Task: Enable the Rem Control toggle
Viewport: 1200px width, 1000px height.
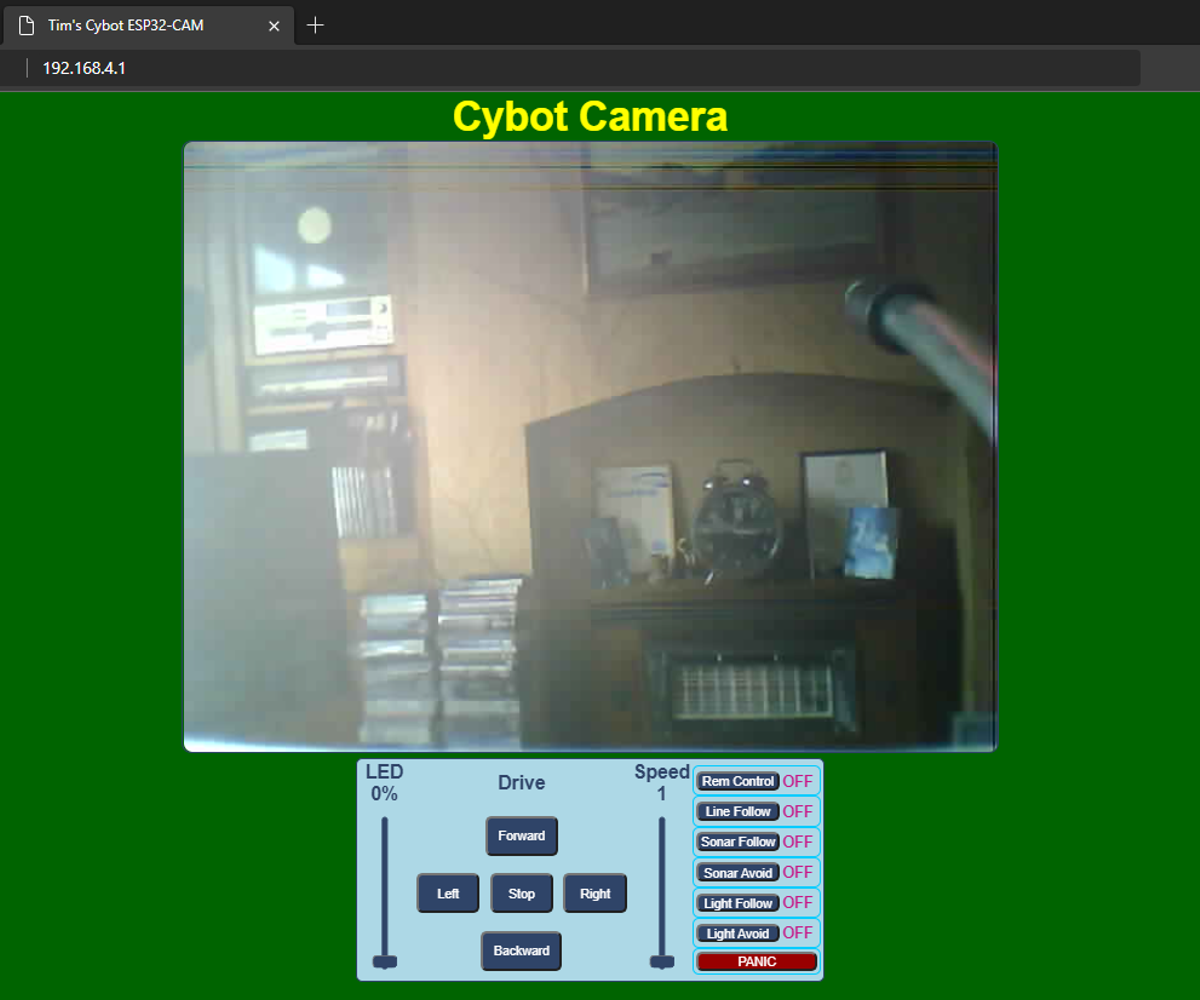Action: point(737,781)
